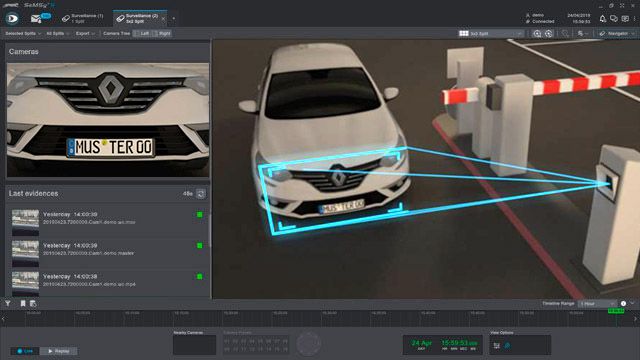The width and height of the screenshot is (640, 360).
Task: Click the bookmark icon above timeline
Action: tap(23, 303)
